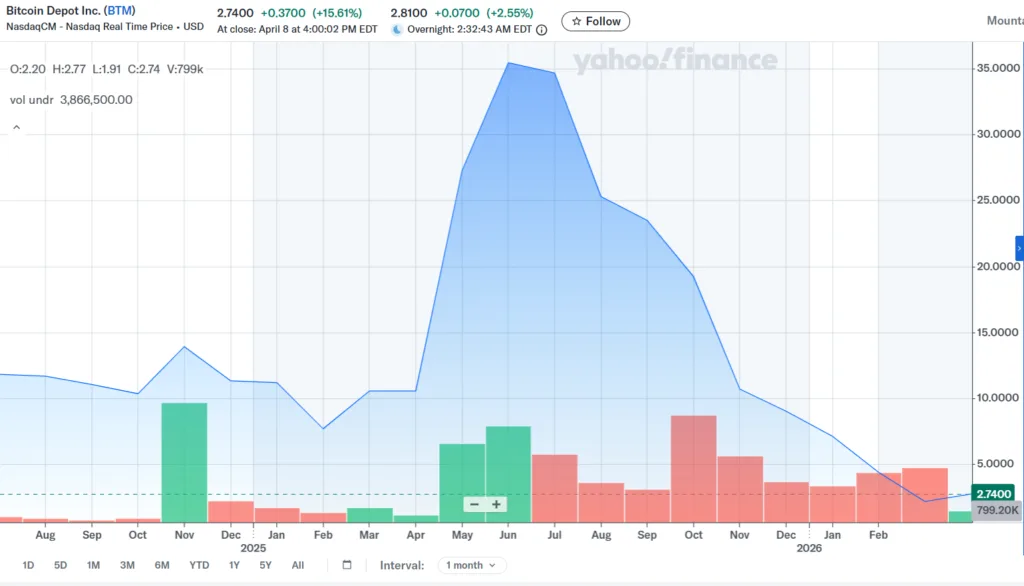This screenshot has width=1024, height=586.
Task: Choose the 1M time range
Action: [x=93, y=565]
